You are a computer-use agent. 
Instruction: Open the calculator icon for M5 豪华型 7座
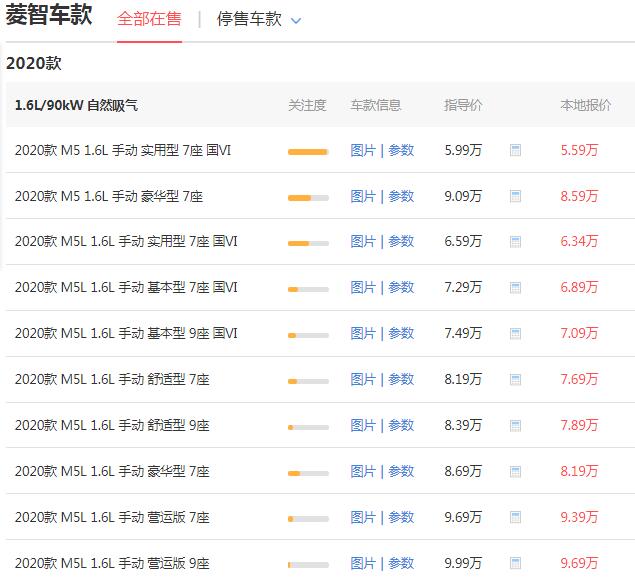click(515, 196)
